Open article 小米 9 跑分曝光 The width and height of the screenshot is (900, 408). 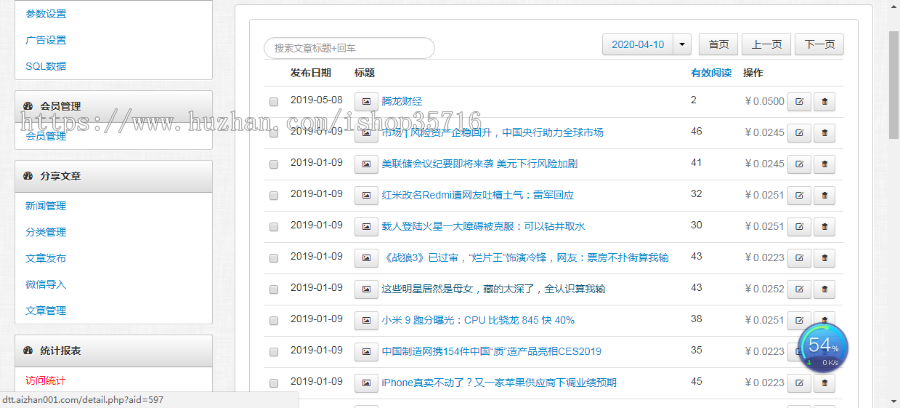pos(478,320)
